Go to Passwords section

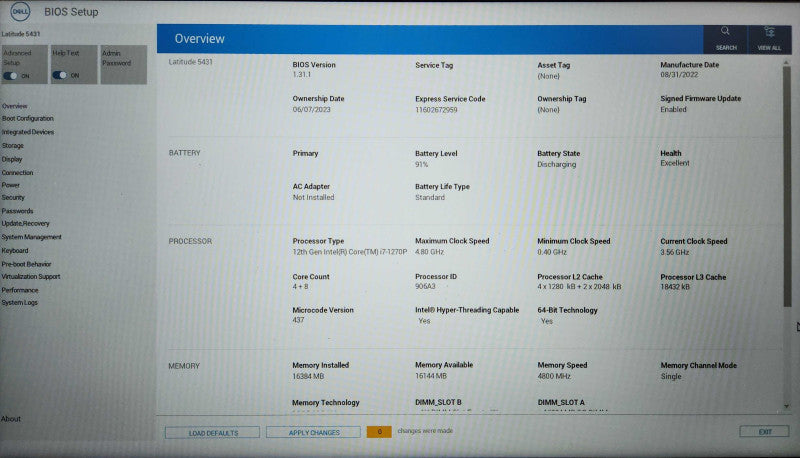point(17,211)
